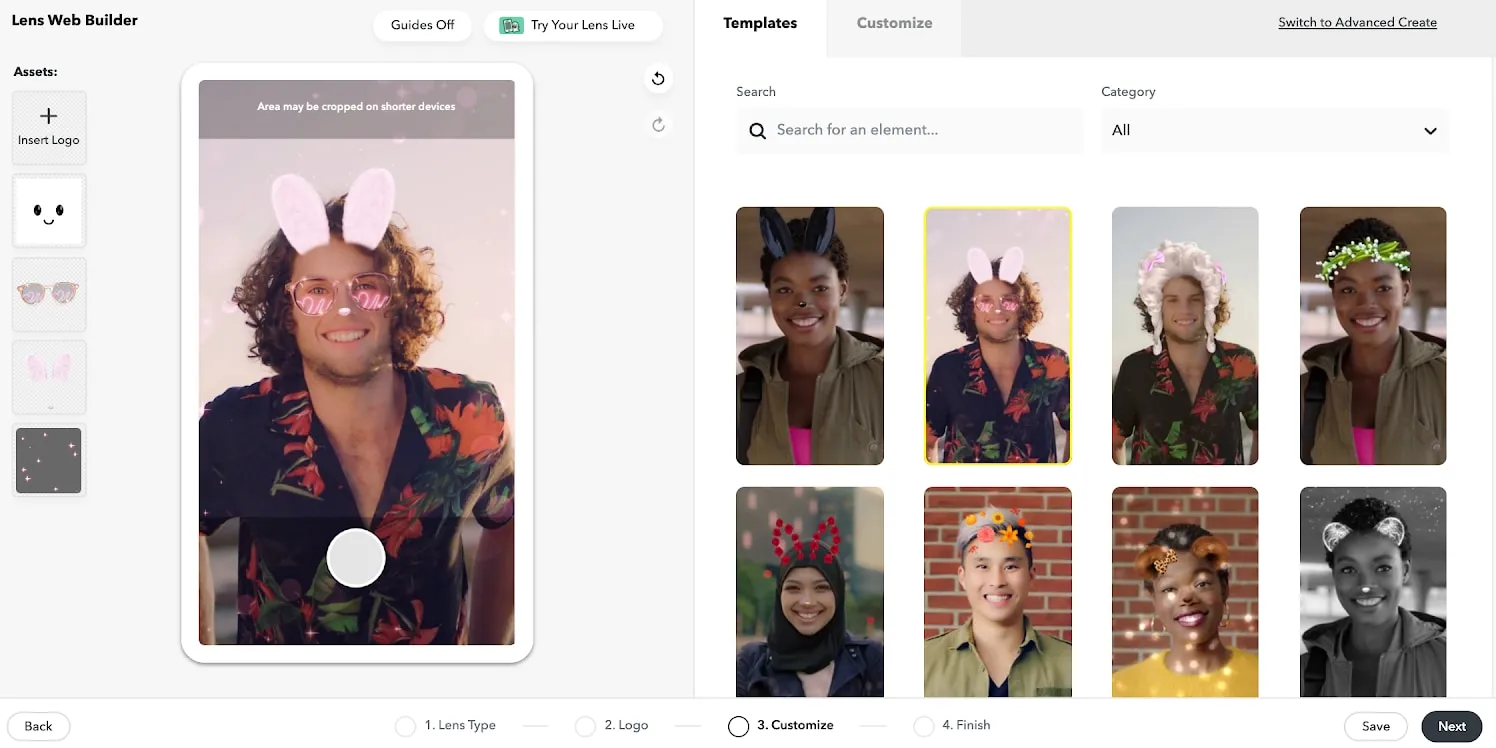Viewport: 1496px width, 748px height.
Task: Click Try Your Lens Live button
Action: click(x=572, y=25)
